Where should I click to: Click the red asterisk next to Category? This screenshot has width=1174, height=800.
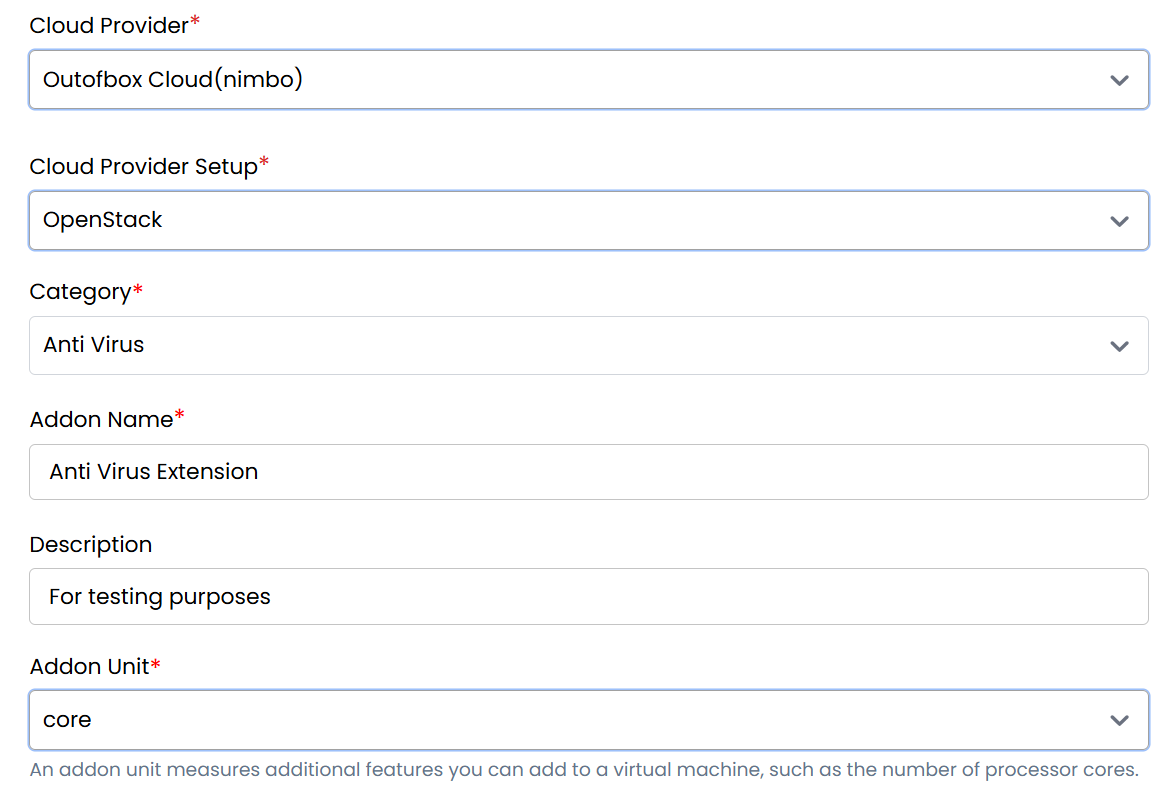[x=138, y=289]
